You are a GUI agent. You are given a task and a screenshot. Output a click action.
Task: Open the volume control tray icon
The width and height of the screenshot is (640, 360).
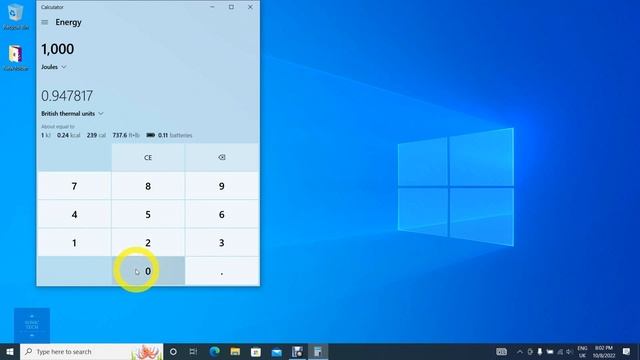(x=569, y=351)
